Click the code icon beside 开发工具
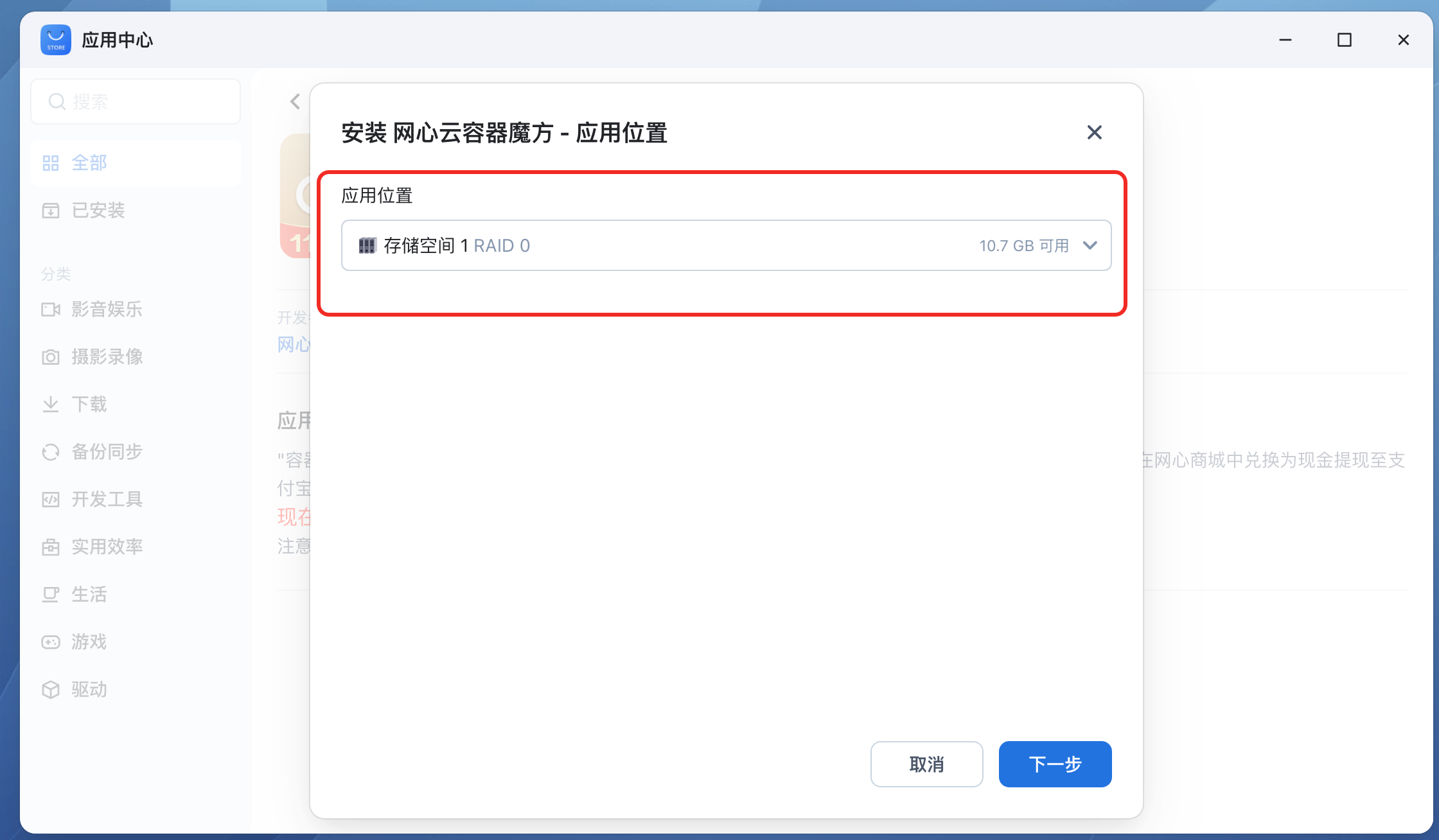Viewport: 1439px width, 840px height. pos(51,500)
